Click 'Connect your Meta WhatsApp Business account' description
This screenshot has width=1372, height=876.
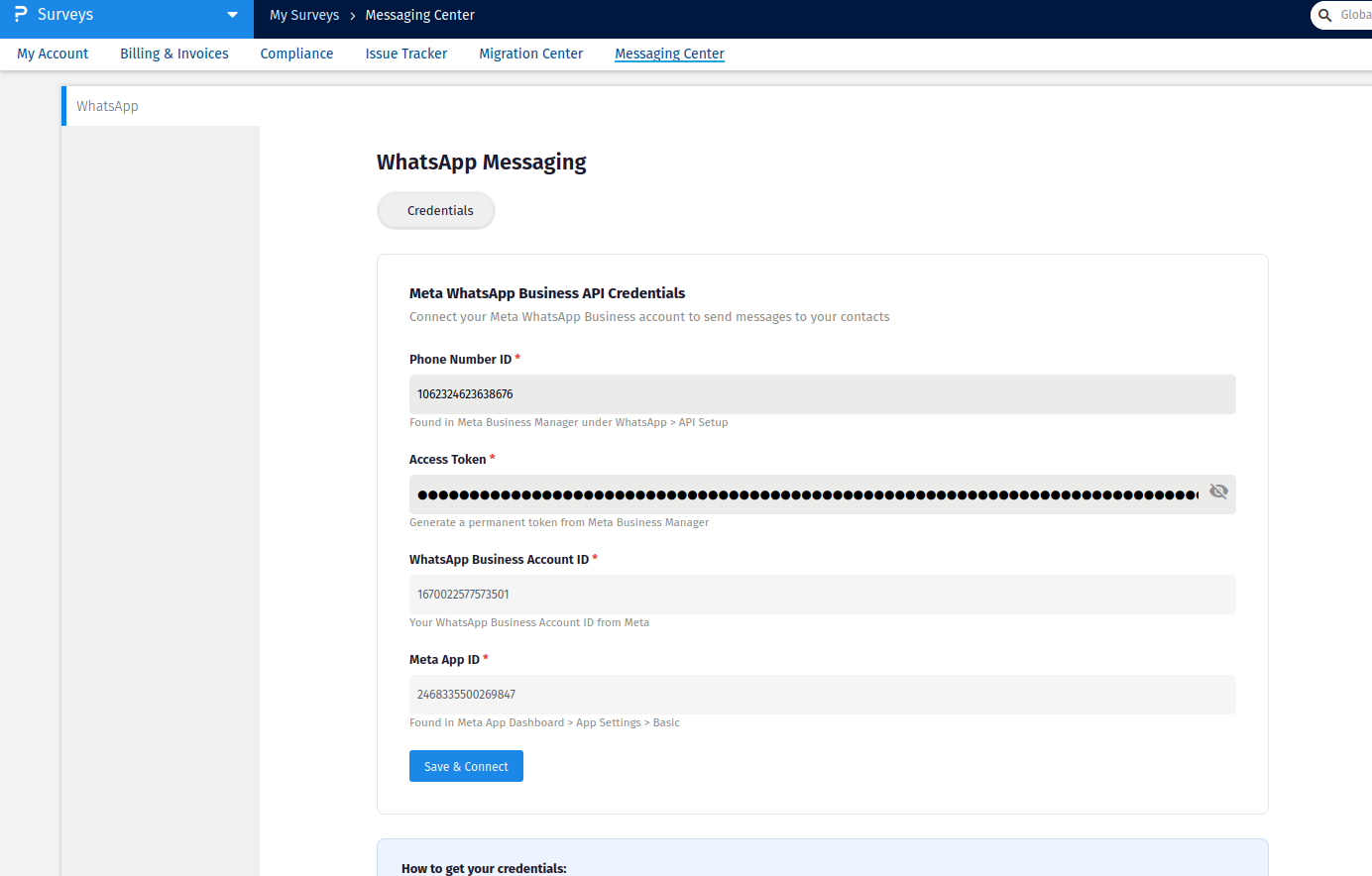(649, 317)
